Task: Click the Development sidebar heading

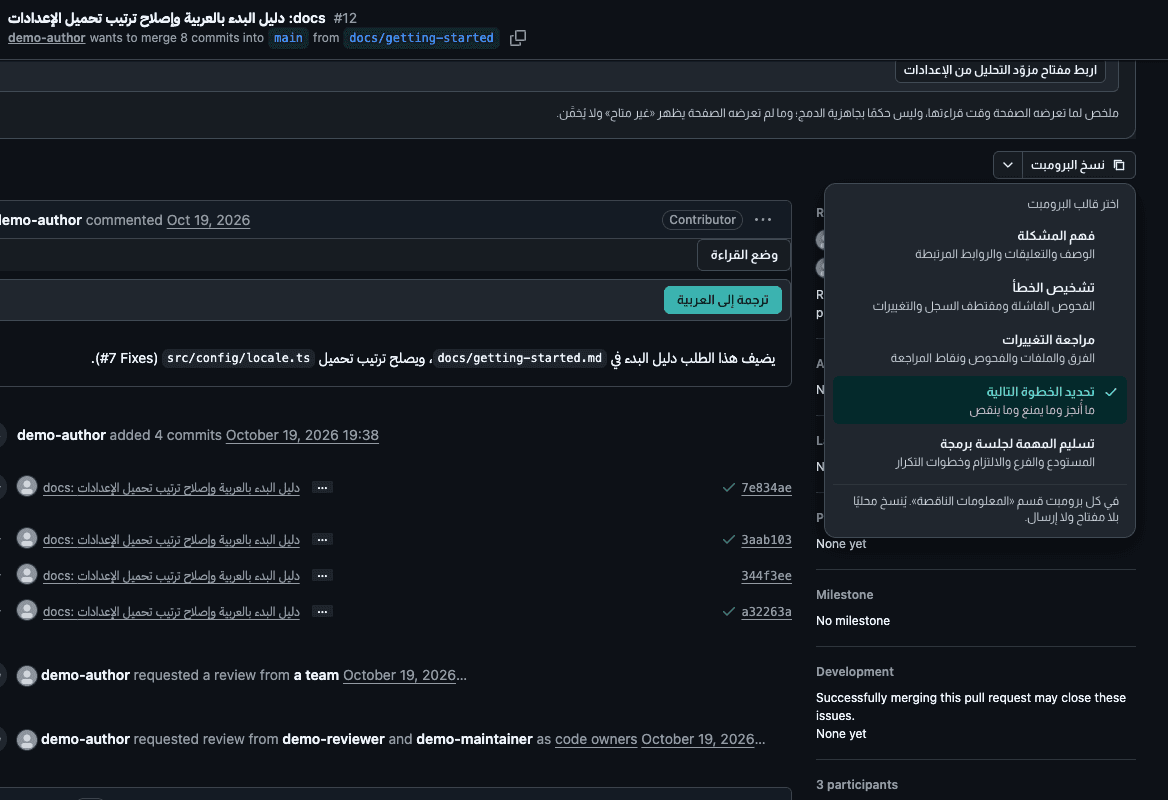Action: click(x=854, y=672)
